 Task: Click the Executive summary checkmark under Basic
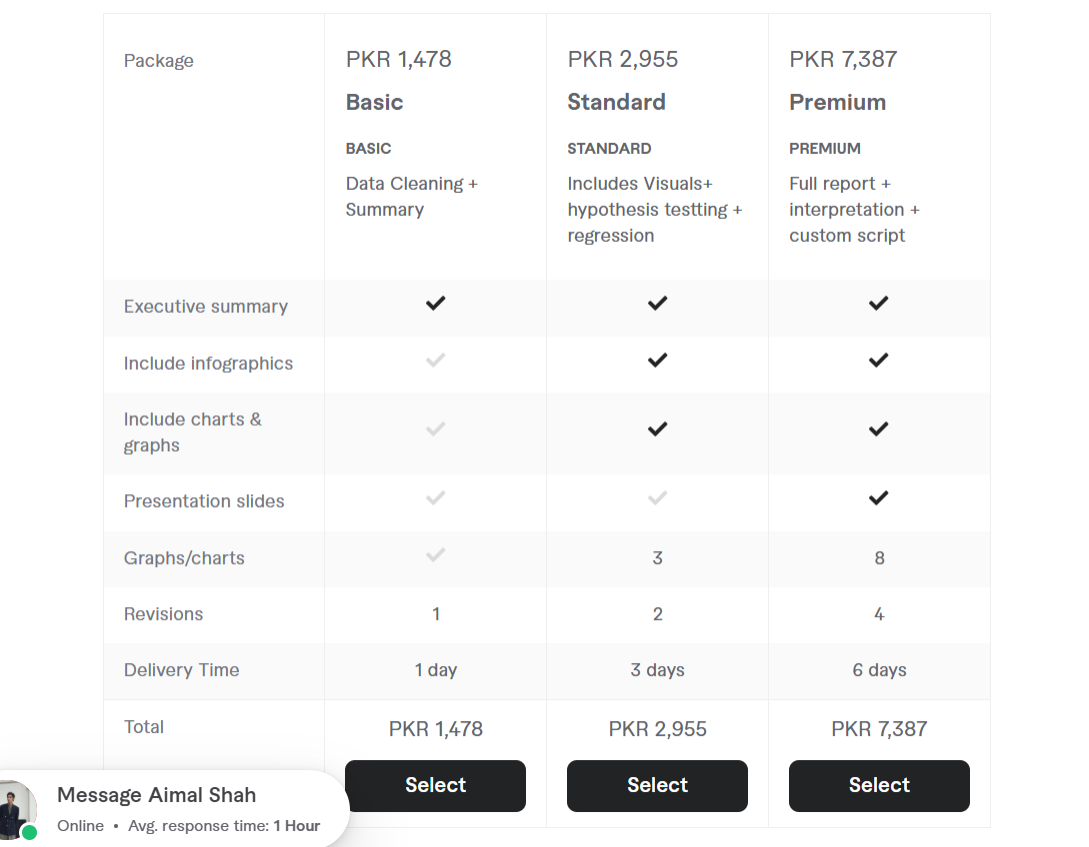[435, 303]
